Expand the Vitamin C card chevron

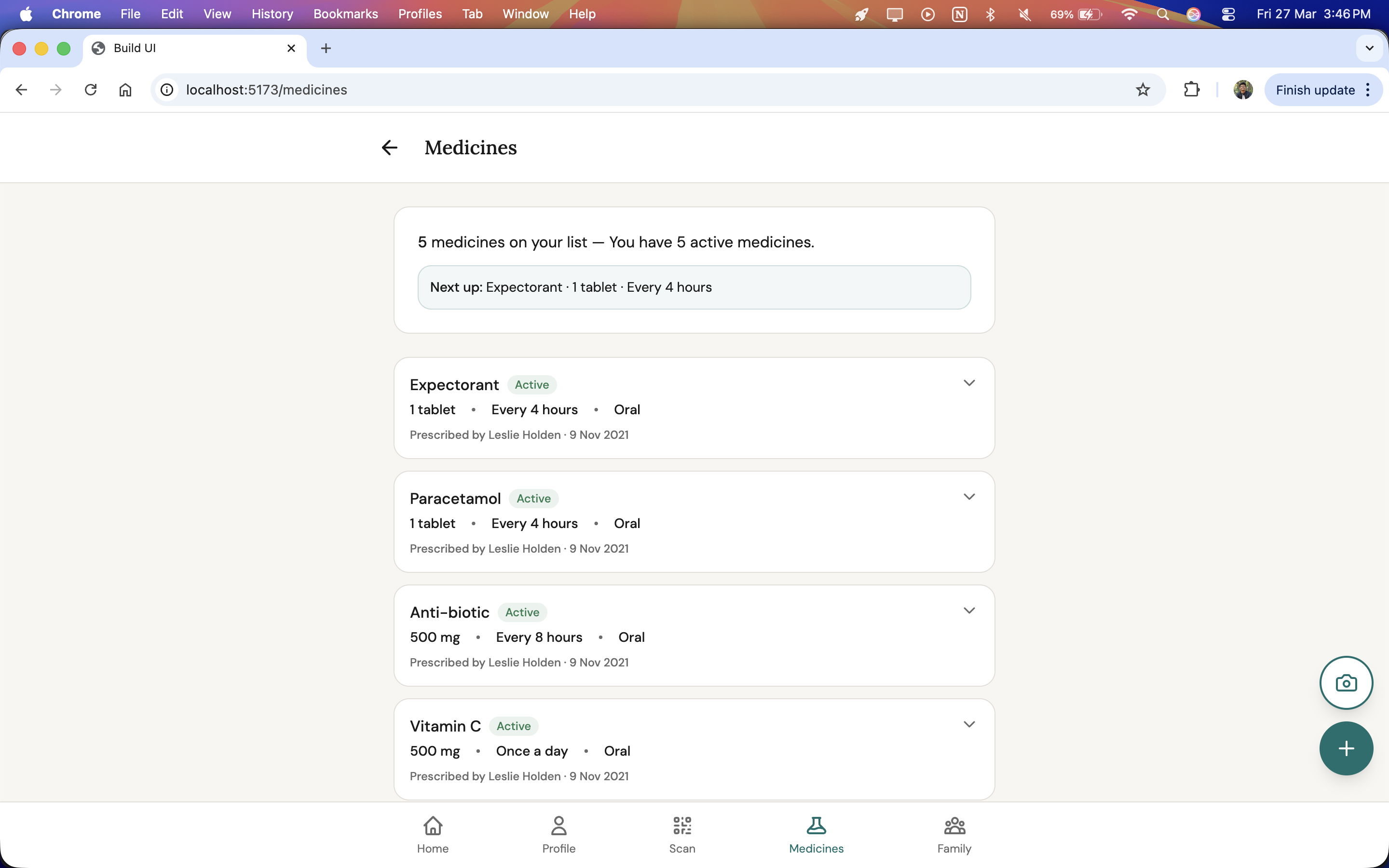[969, 724]
